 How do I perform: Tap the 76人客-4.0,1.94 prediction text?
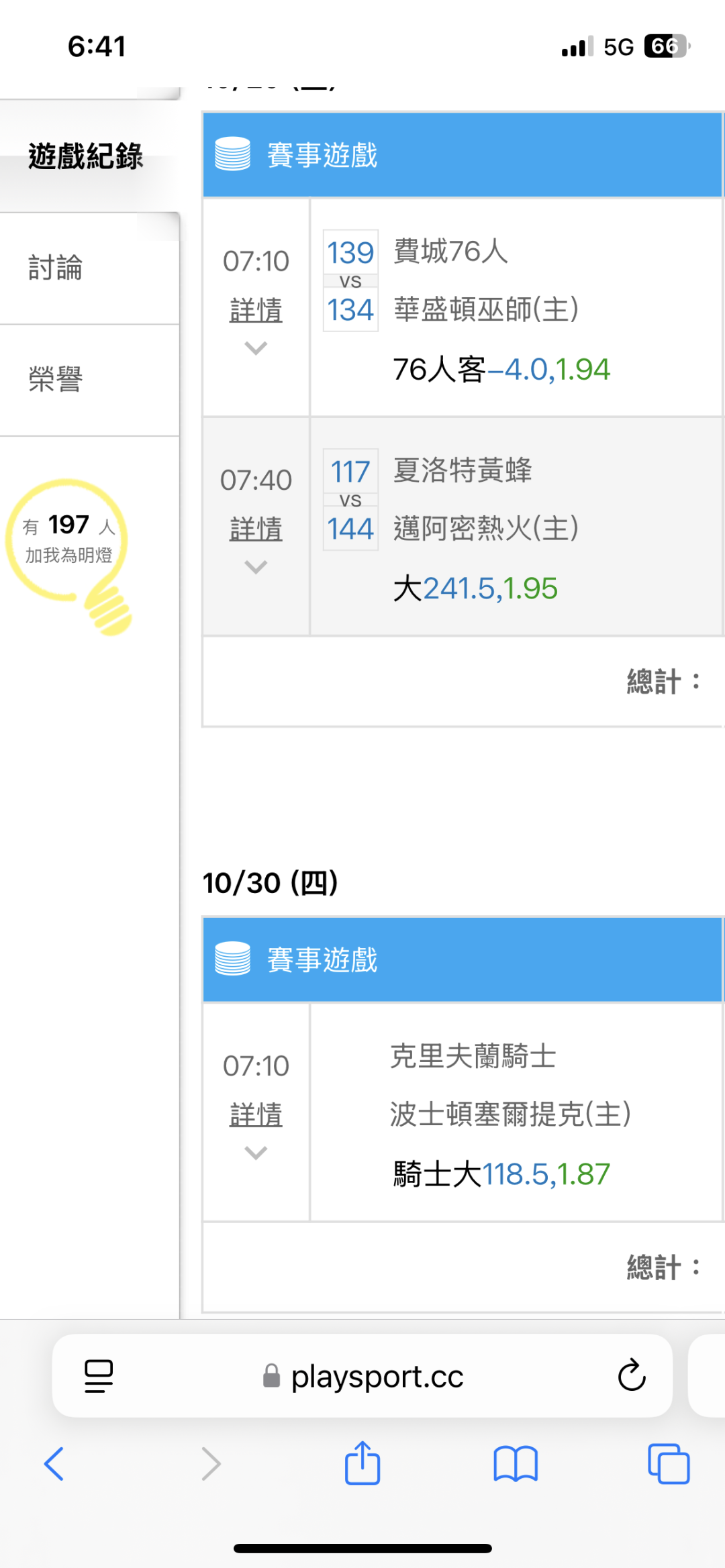pos(501,370)
